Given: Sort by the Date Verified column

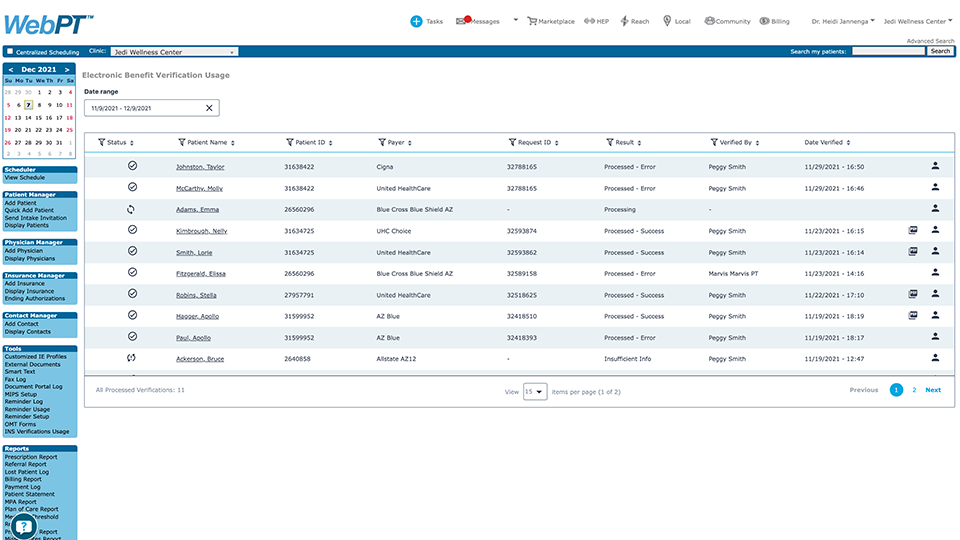Looking at the screenshot, I should (849, 143).
